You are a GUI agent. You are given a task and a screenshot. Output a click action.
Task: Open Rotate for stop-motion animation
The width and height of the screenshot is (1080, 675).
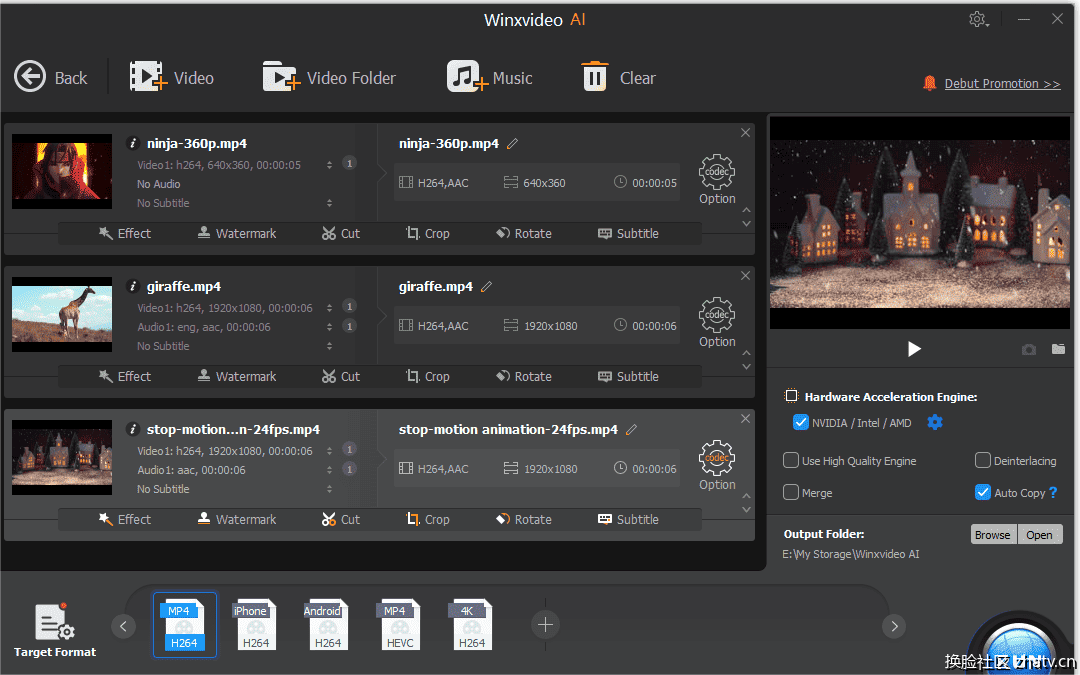(524, 519)
